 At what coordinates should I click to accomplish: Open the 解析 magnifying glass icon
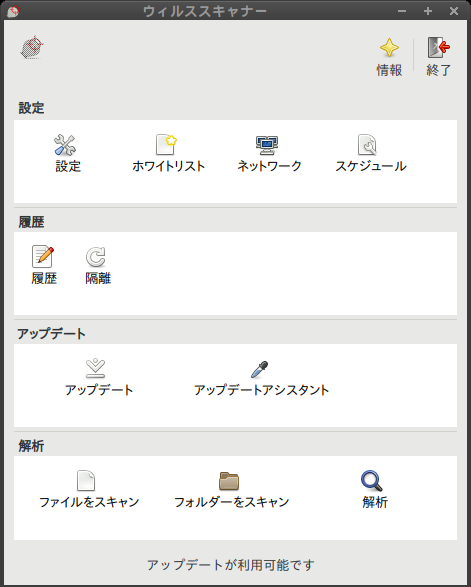tap(372, 481)
